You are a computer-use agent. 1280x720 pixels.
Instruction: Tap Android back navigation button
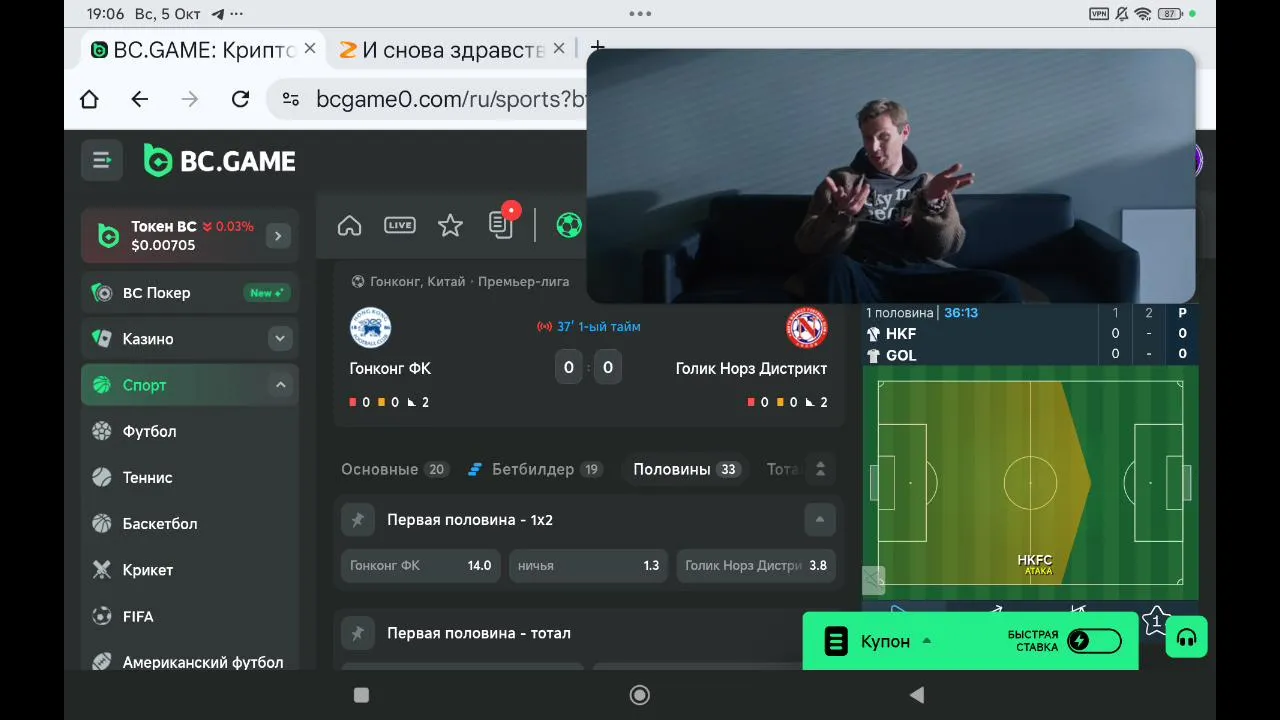(917, 695)
